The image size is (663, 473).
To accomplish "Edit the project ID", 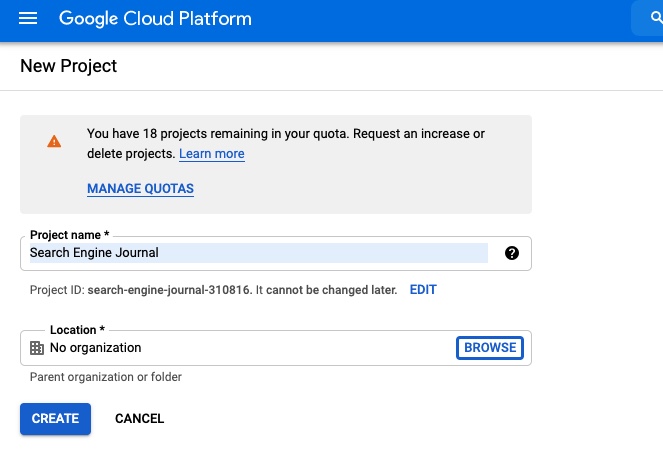I will pyautogui.click(x=423, y=289).
